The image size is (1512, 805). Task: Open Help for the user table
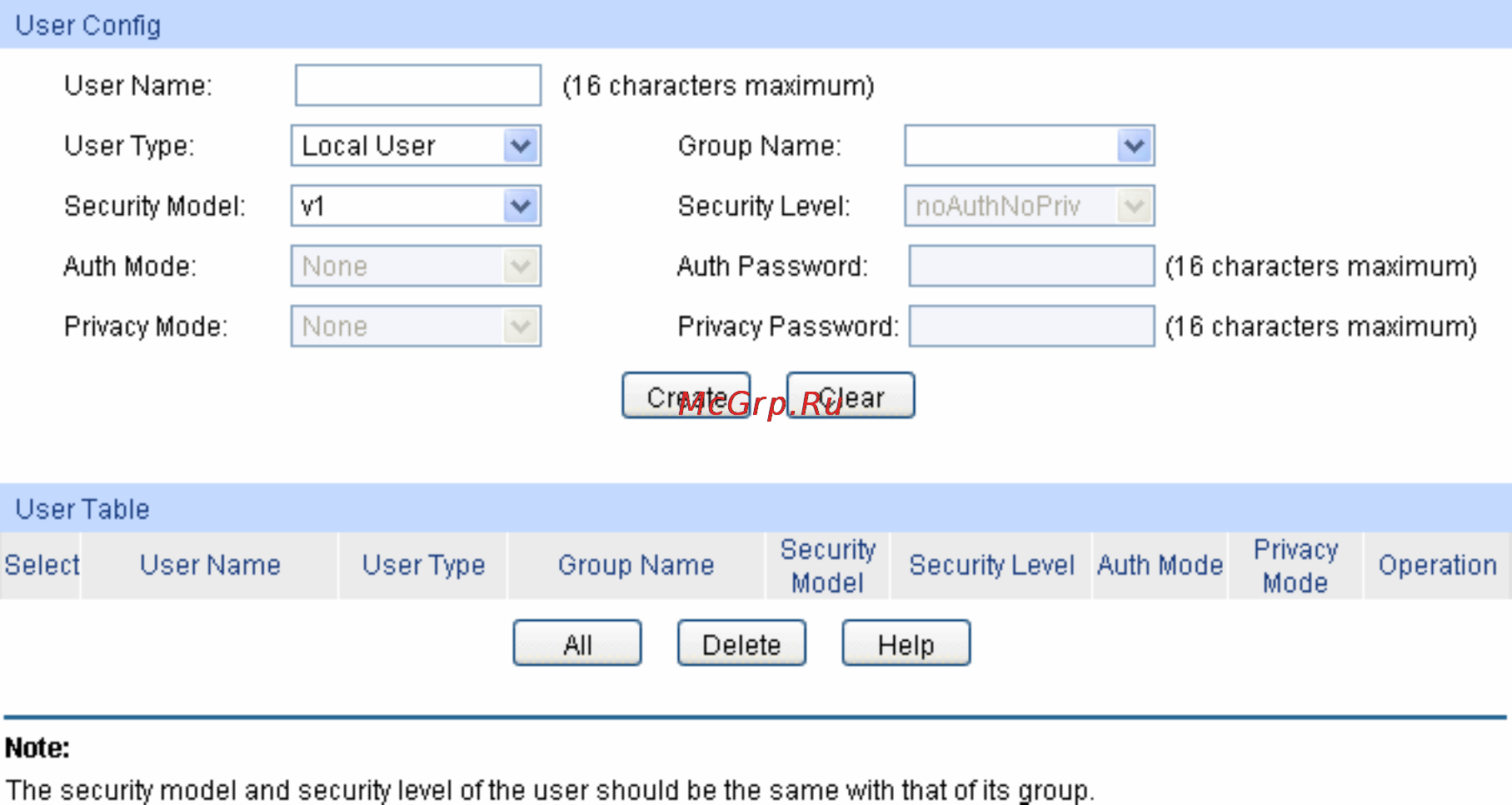pos(906,643)
